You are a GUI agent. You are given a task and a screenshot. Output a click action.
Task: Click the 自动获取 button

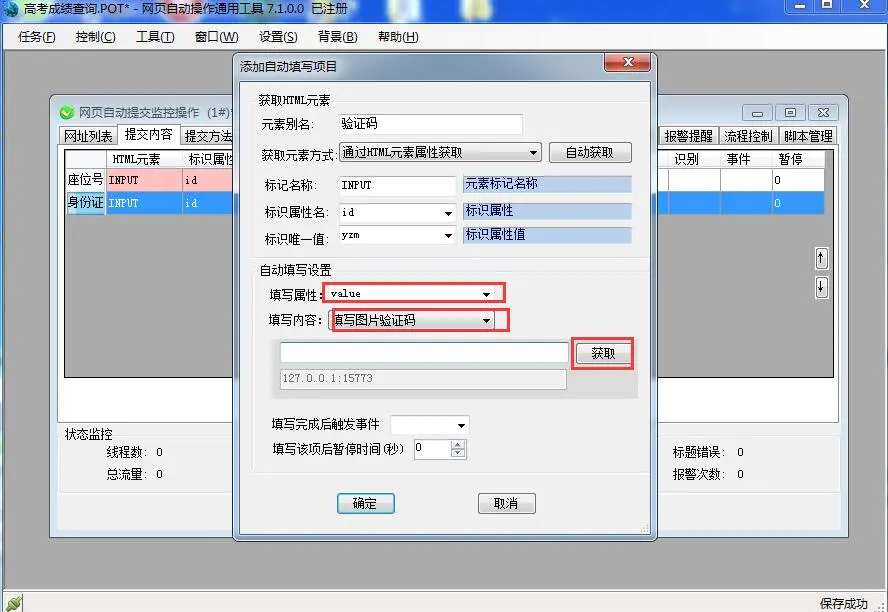coord(590,153)
